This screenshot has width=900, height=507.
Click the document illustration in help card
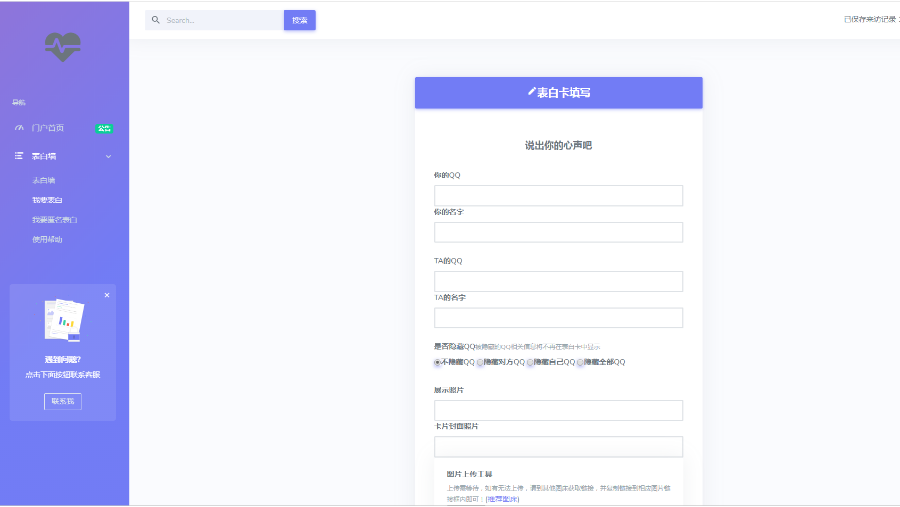pyautogui.click(x=64, y=320)
